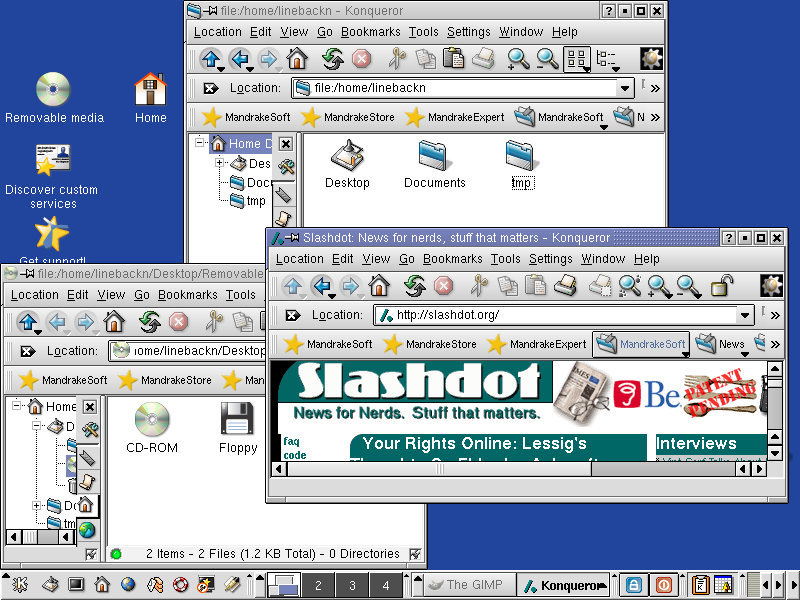Expand the Do folder node in Removable window tree
800x600 pixels.
pyautogui.click(x=36, y=506)
